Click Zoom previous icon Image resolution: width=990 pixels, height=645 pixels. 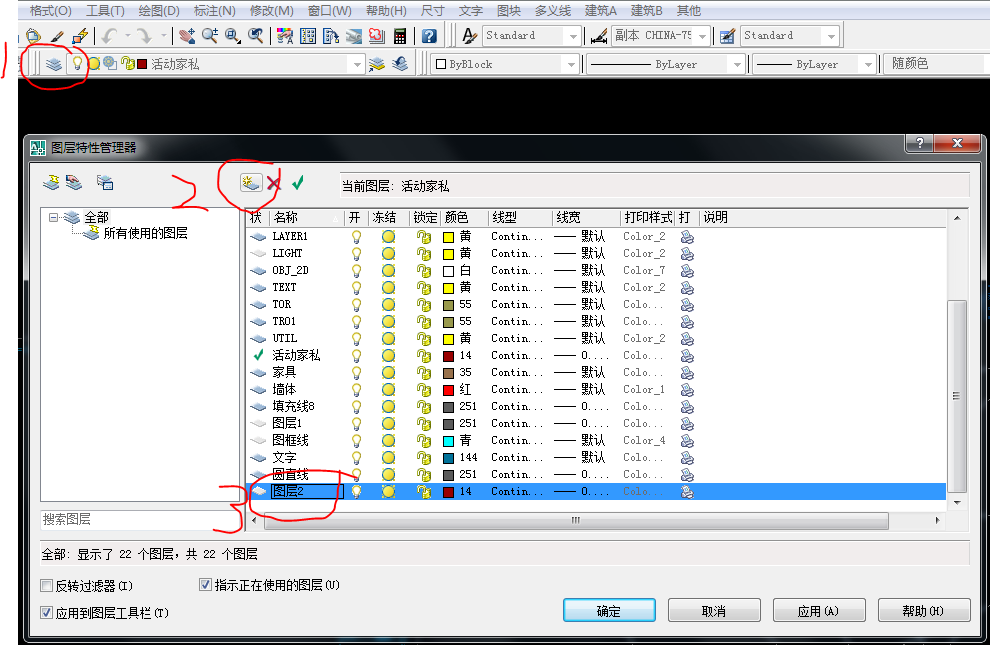click(255, 36)
